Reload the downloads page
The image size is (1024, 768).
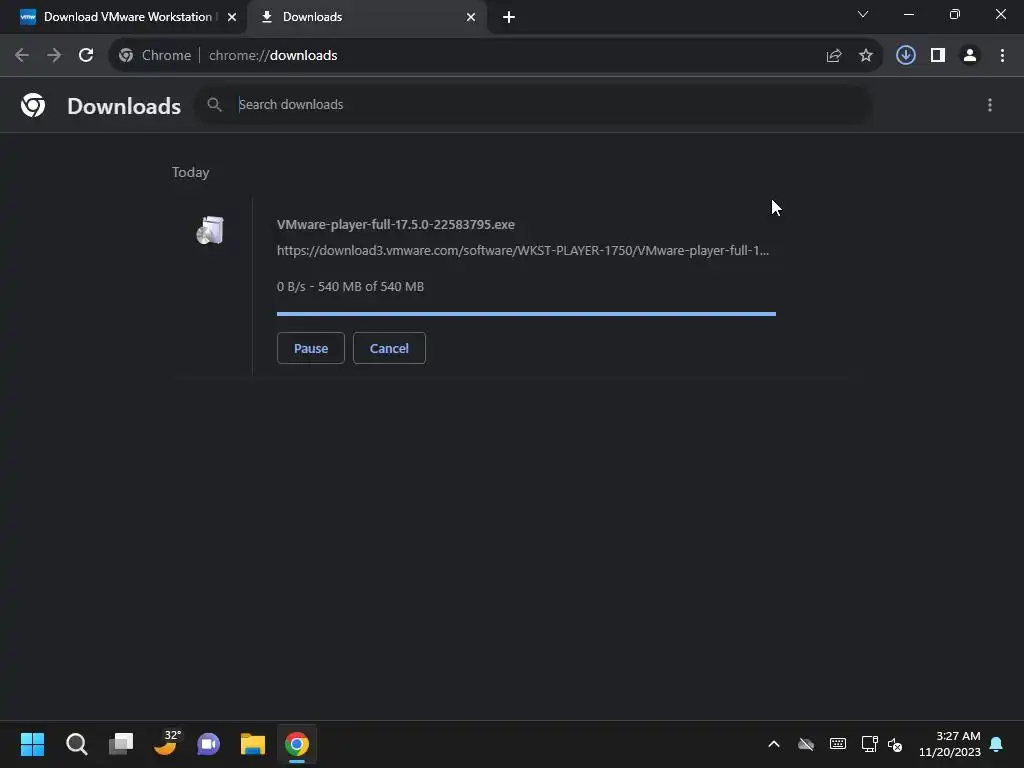tap(86, 56)
